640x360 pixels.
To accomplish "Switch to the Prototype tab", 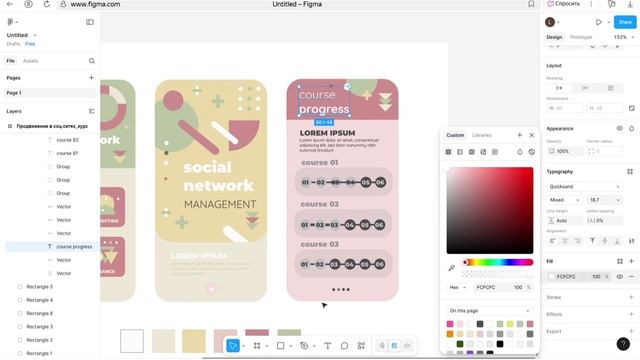I will pyautogui.click(x=581, y=37).
